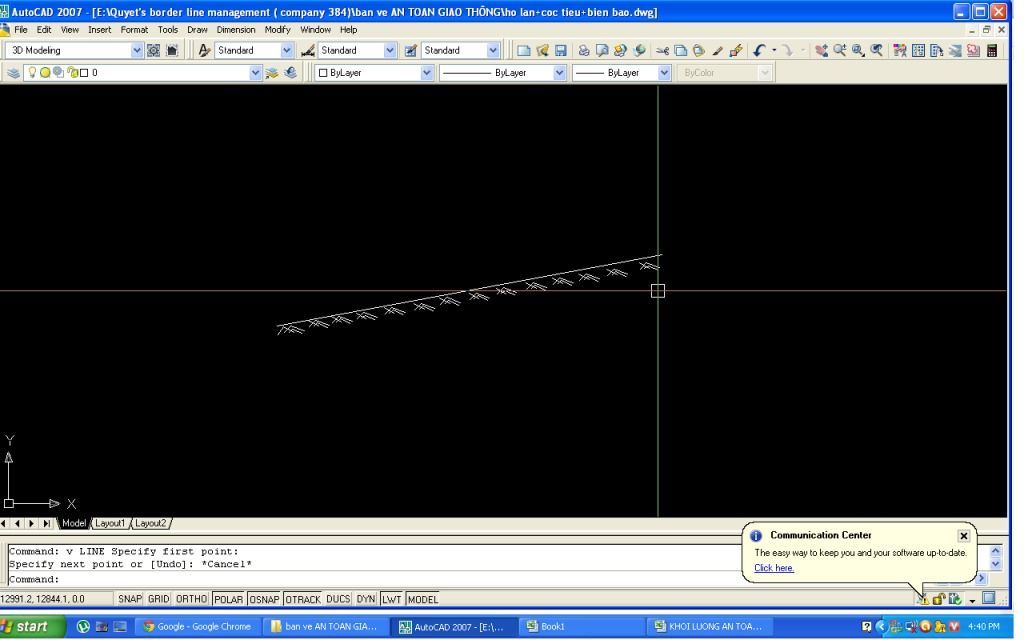Click the Copy to clipboard icon
Image resolution: width=1024 pixels, height=640 pixels.
click(x=680, y=50)
